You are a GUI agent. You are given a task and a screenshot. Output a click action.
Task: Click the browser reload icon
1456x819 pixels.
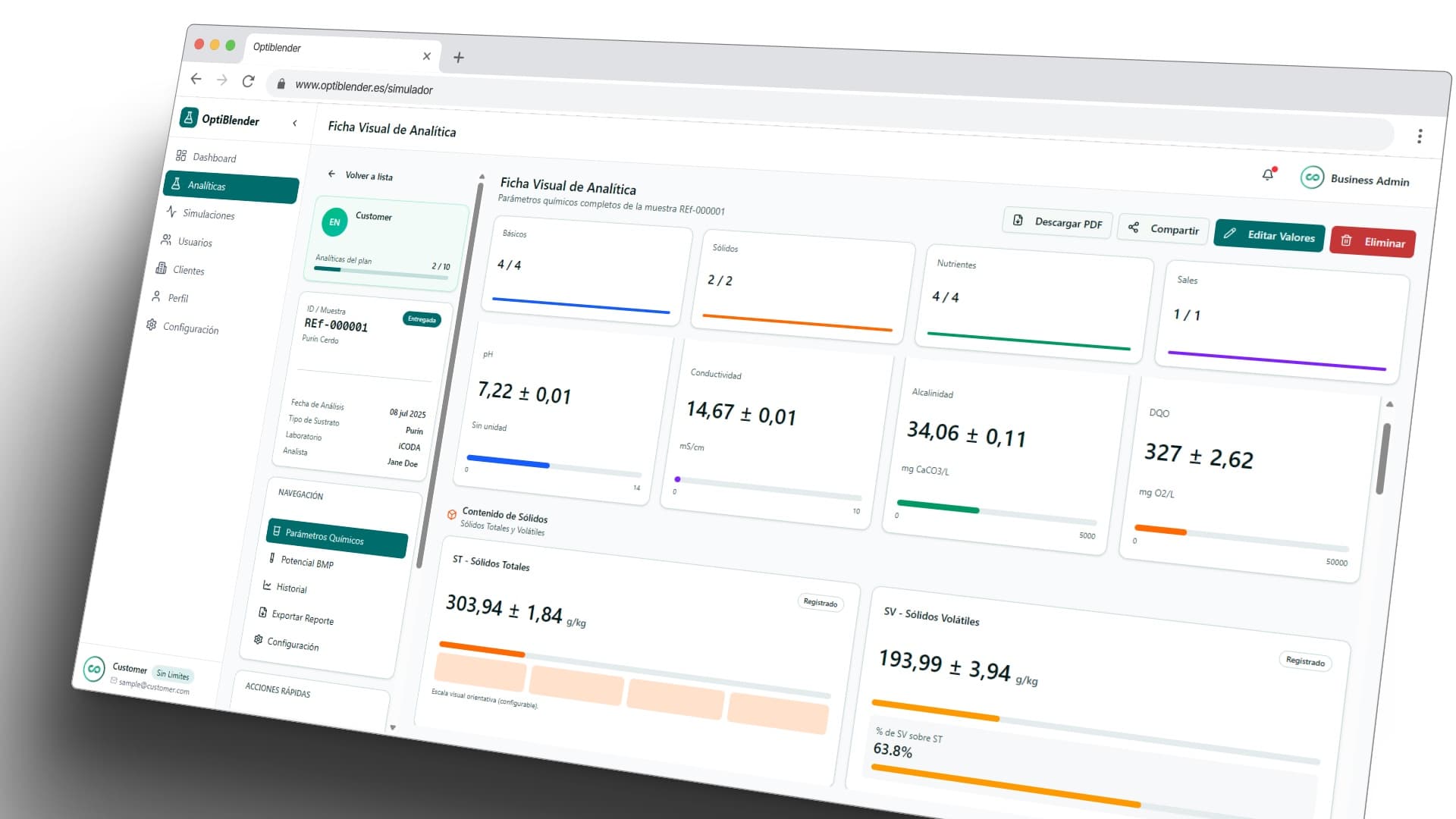click(x=248, y=81)
